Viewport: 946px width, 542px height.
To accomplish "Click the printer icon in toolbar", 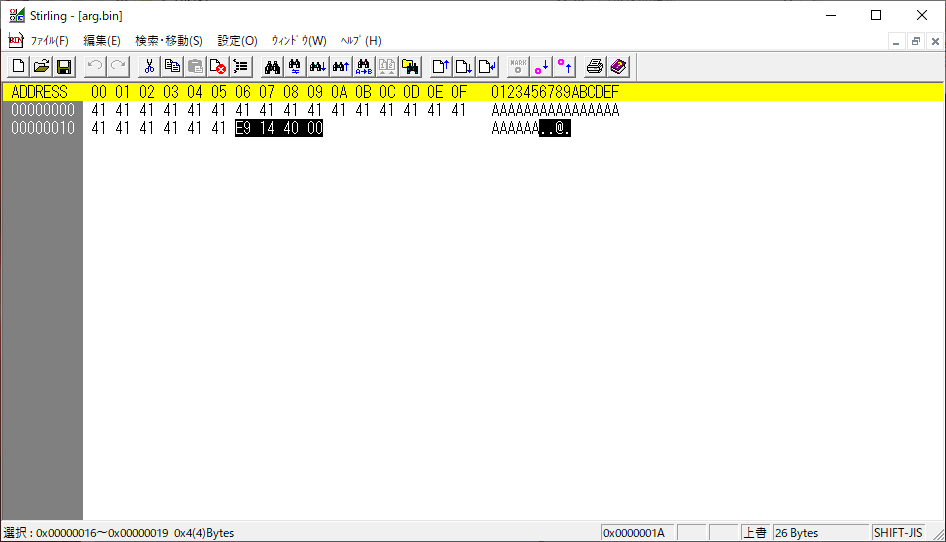I will coord(595,67).
